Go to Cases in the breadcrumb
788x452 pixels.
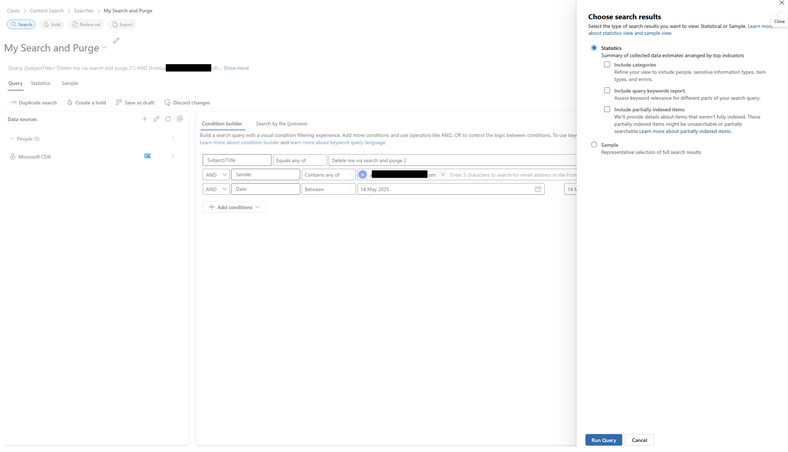13,11
